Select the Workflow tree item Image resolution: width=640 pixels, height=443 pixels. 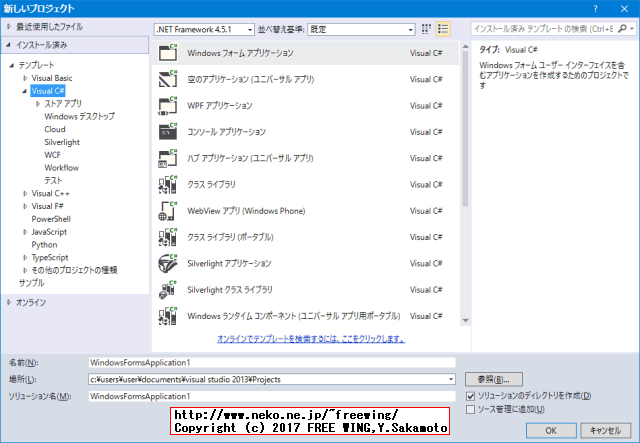click(61, 168)
